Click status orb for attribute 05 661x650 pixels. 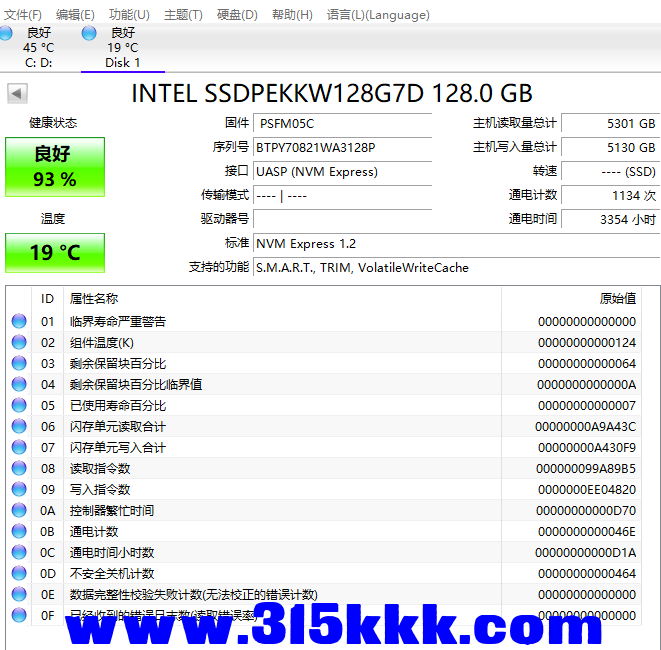click(x=19, y=406)
